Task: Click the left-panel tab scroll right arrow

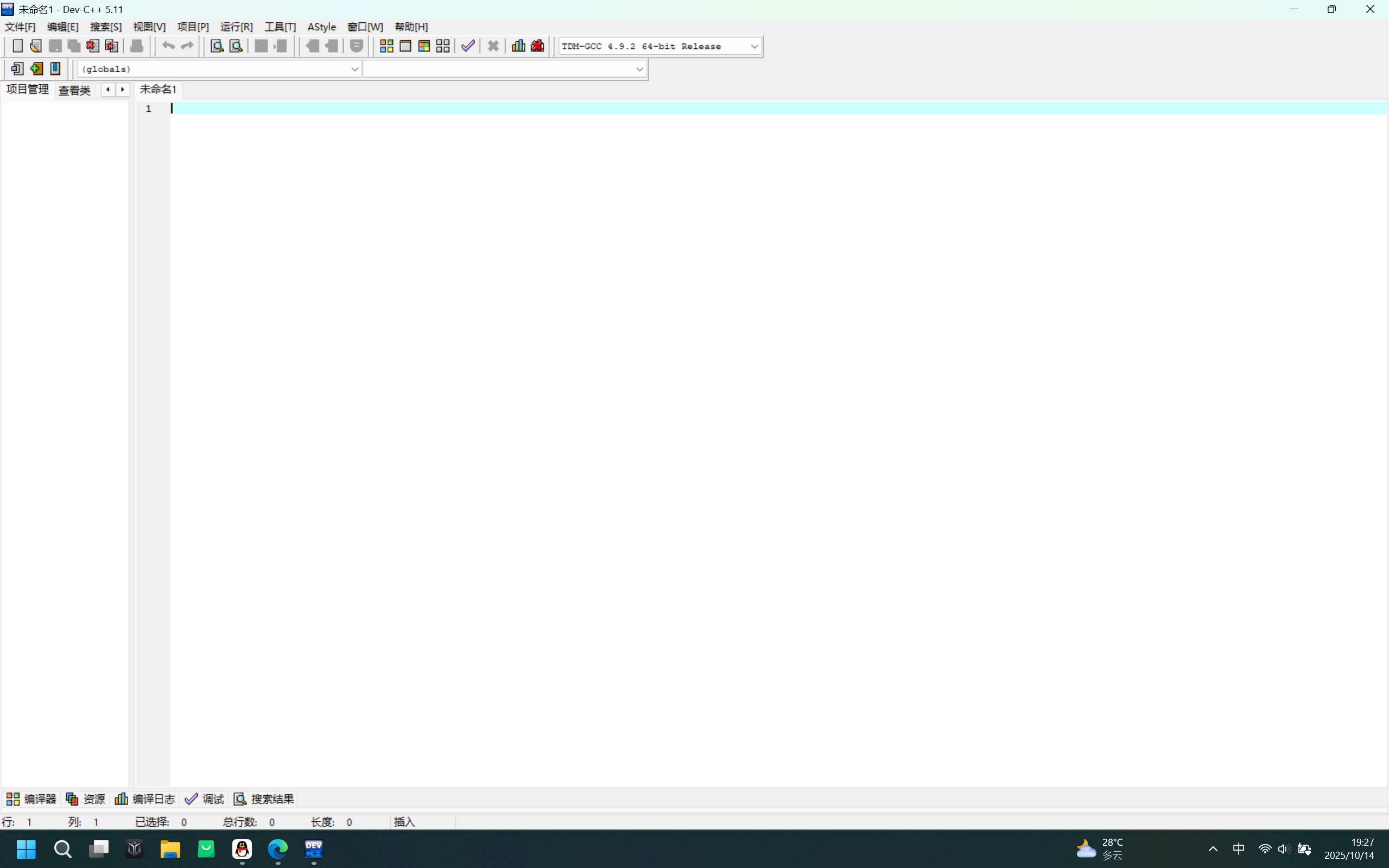Action: click(123, 90)
